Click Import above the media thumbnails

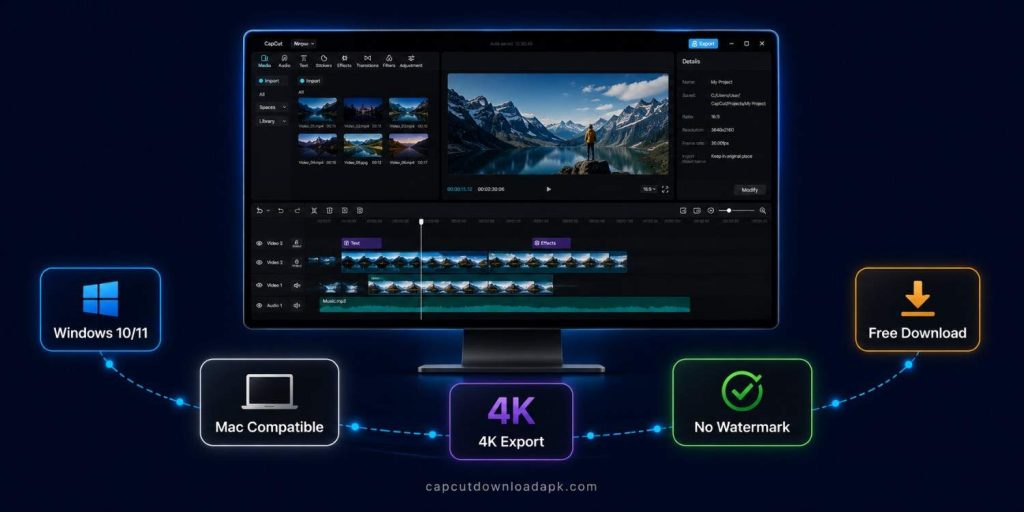[310, 81]
